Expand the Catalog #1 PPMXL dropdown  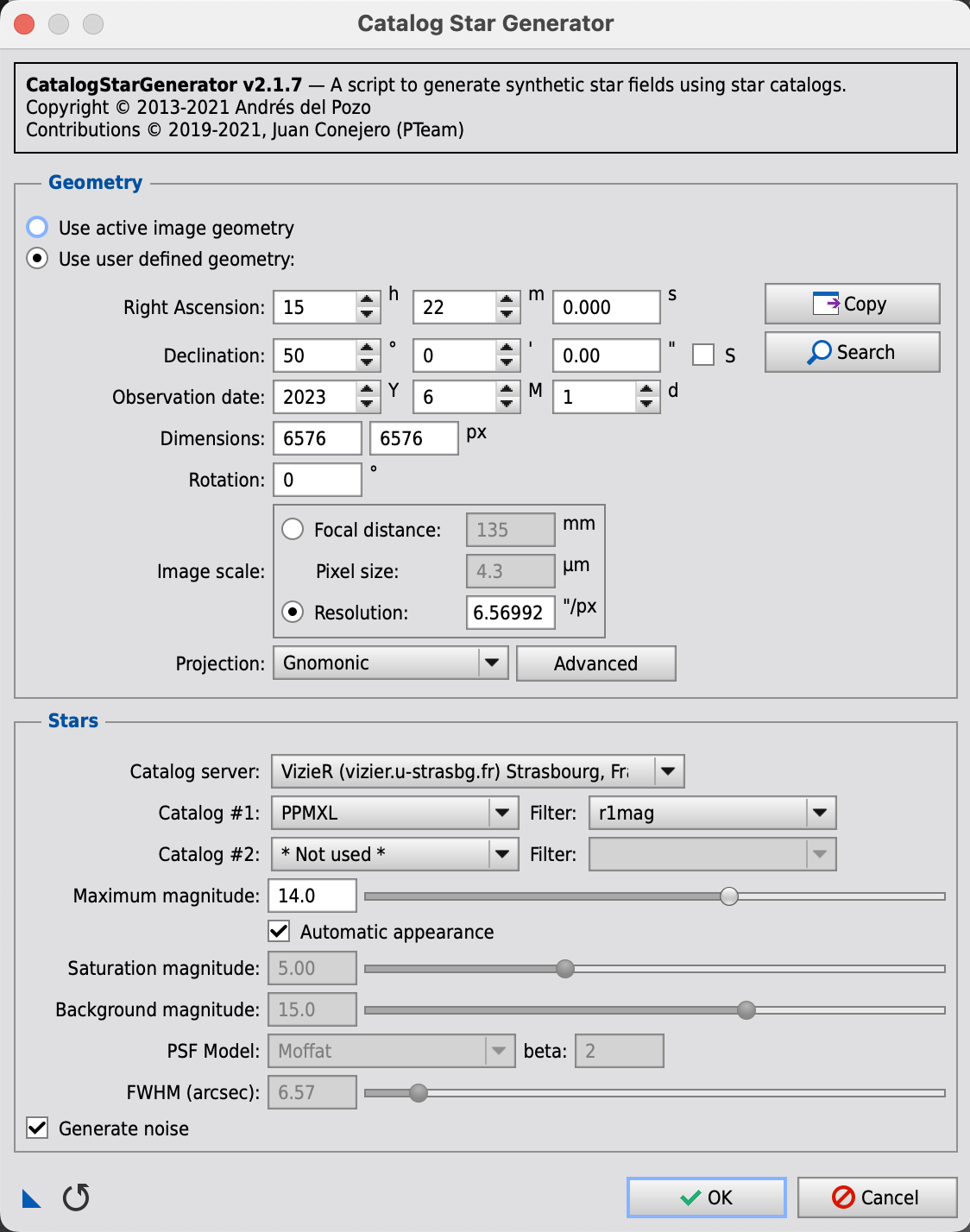click(x=395, y=813)
